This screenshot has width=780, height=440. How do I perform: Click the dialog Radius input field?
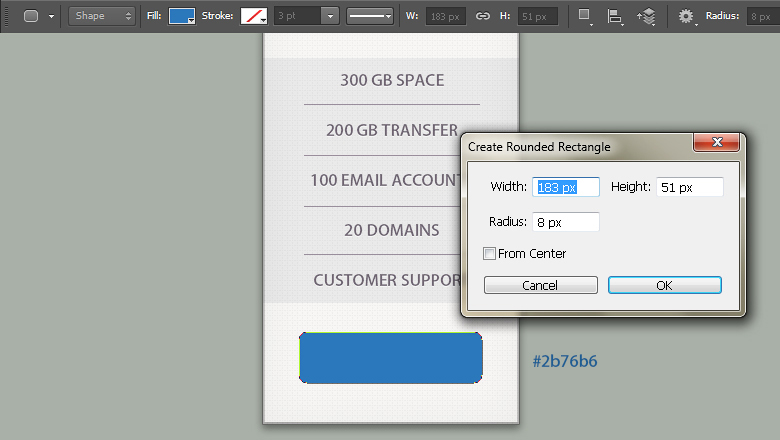(x=567, y=221)
